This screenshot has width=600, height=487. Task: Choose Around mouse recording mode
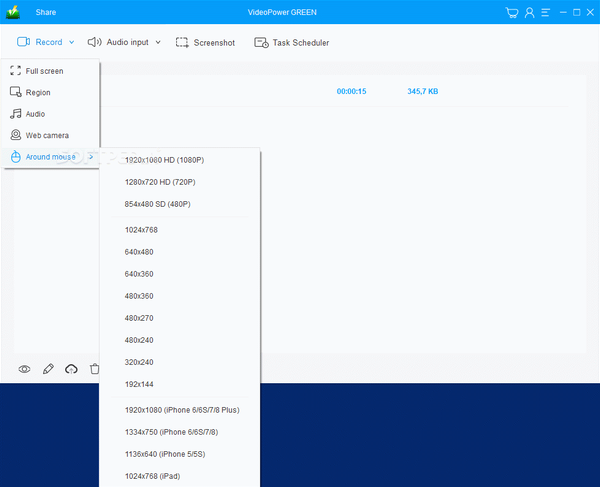51,157
